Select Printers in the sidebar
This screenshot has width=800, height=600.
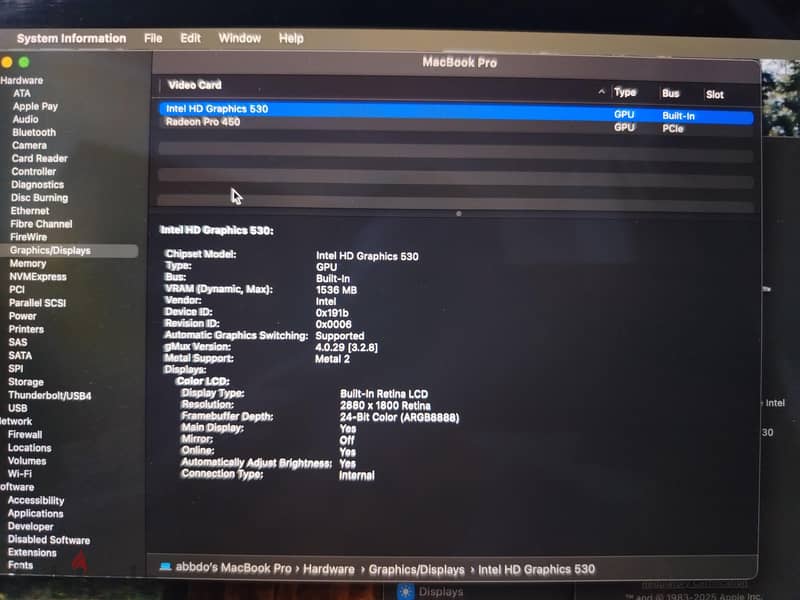pyautogui.click(x=26, y=329)
